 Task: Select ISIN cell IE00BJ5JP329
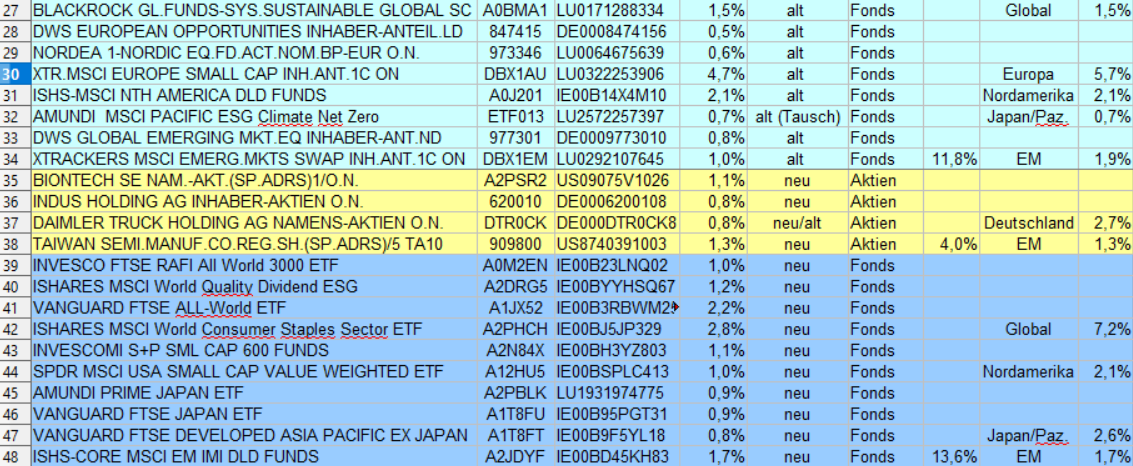point(617,329)
